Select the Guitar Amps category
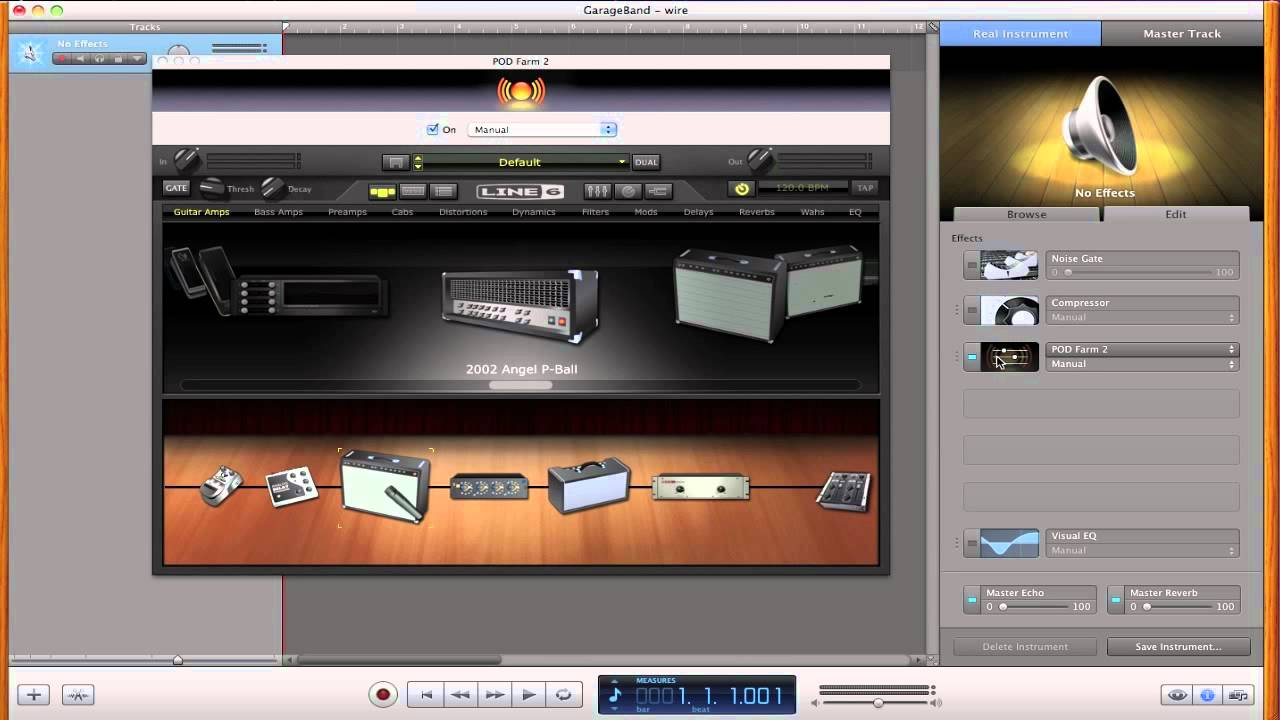The height and width of the screenshot is (720, 1280). click(201, 212)
